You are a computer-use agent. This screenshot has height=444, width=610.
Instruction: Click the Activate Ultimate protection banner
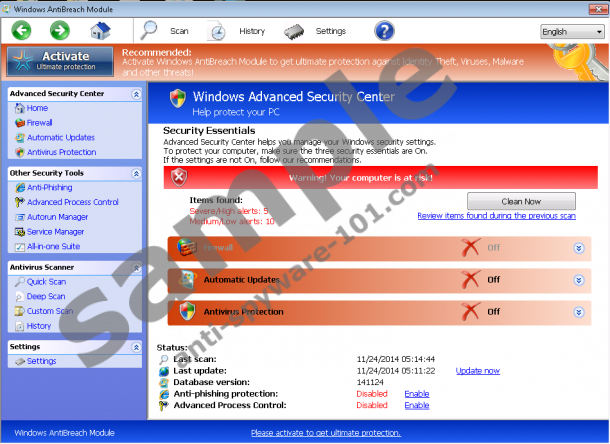(61, 61)
